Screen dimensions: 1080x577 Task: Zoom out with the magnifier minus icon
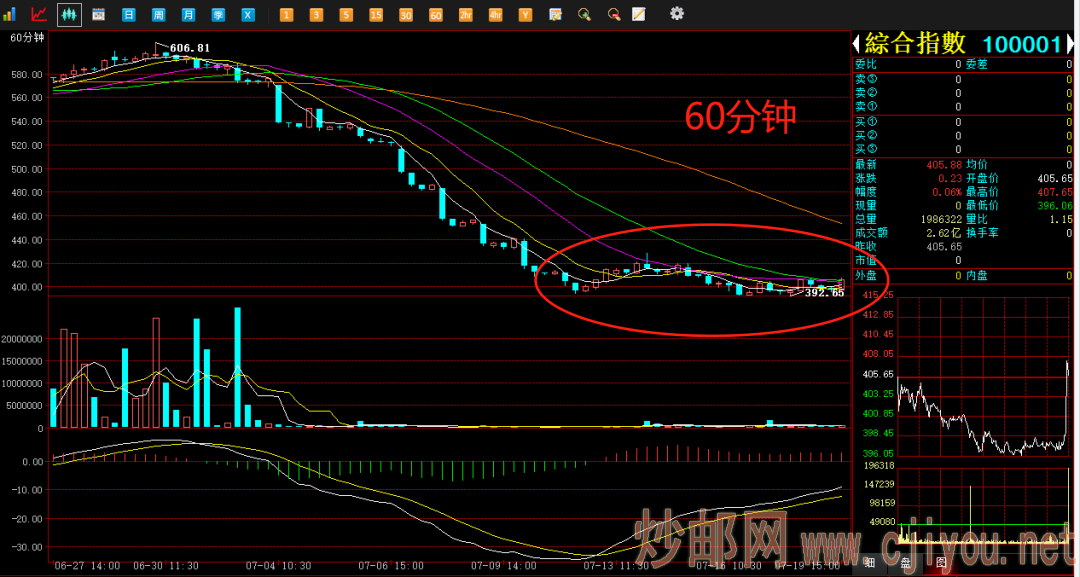coord(614,14)
